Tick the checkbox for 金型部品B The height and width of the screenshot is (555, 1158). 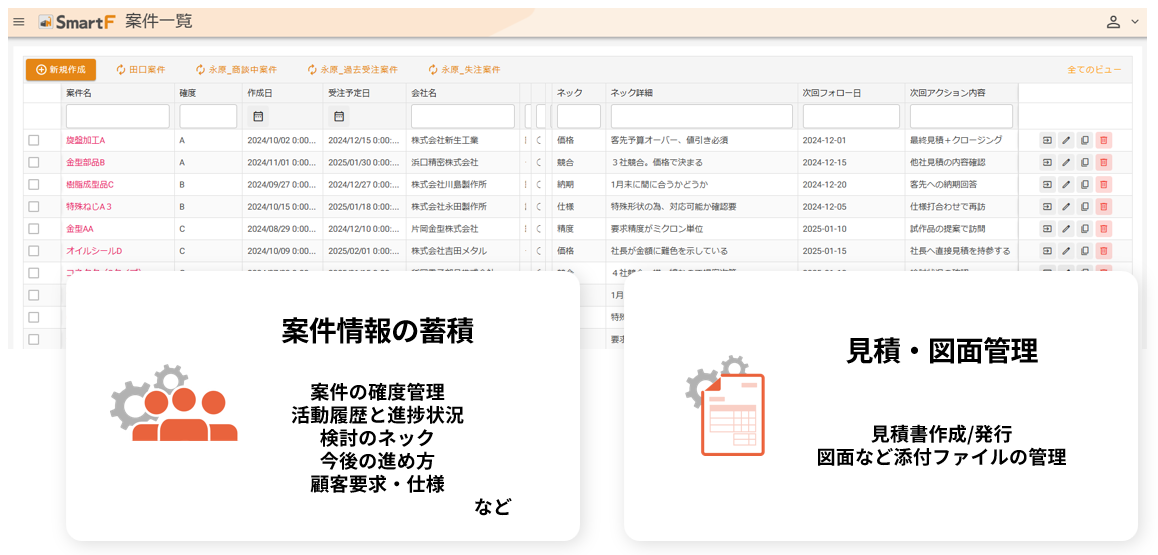pos(33,162)
